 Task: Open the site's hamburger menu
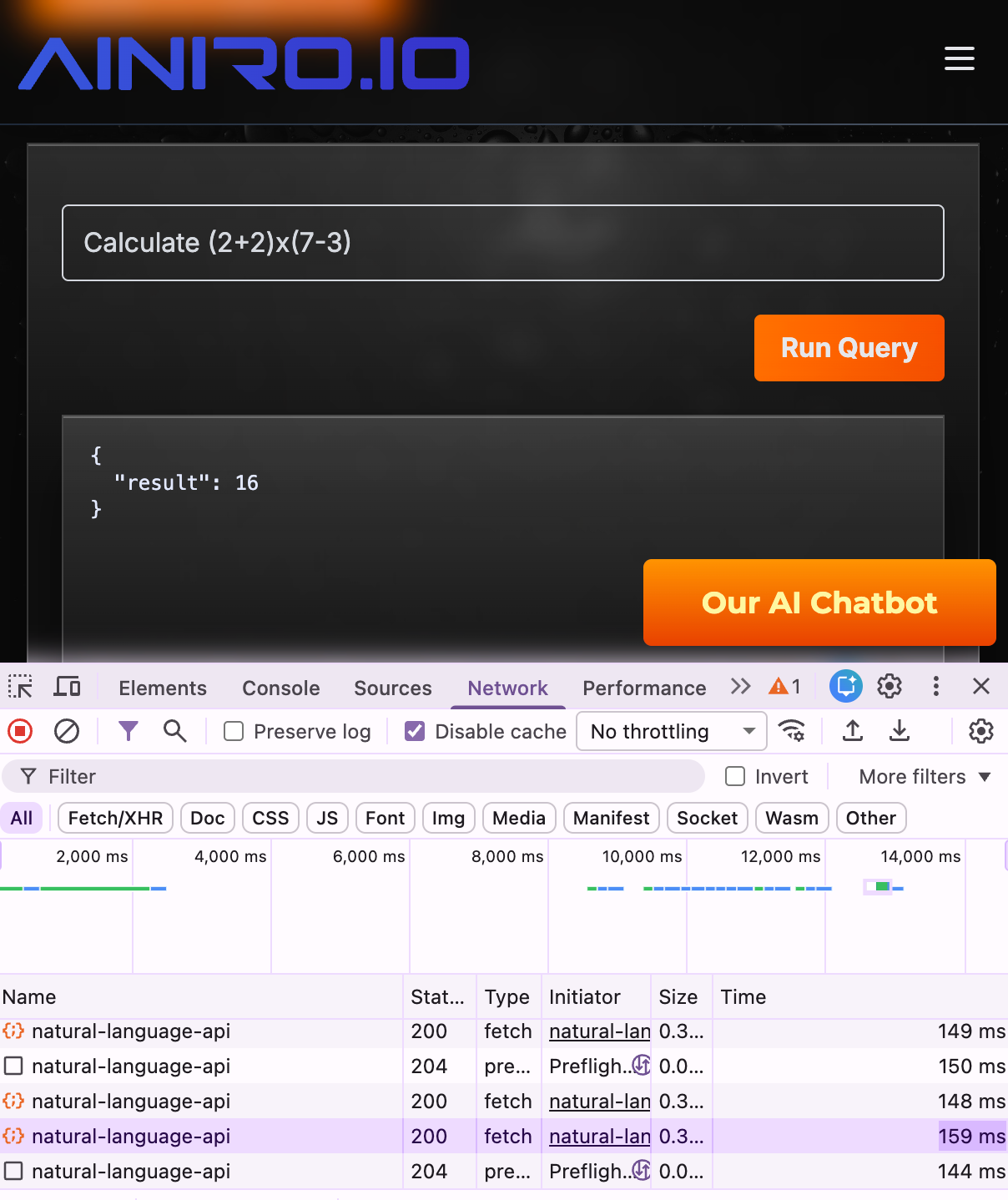pyautogui.click(x=959, y=58)
